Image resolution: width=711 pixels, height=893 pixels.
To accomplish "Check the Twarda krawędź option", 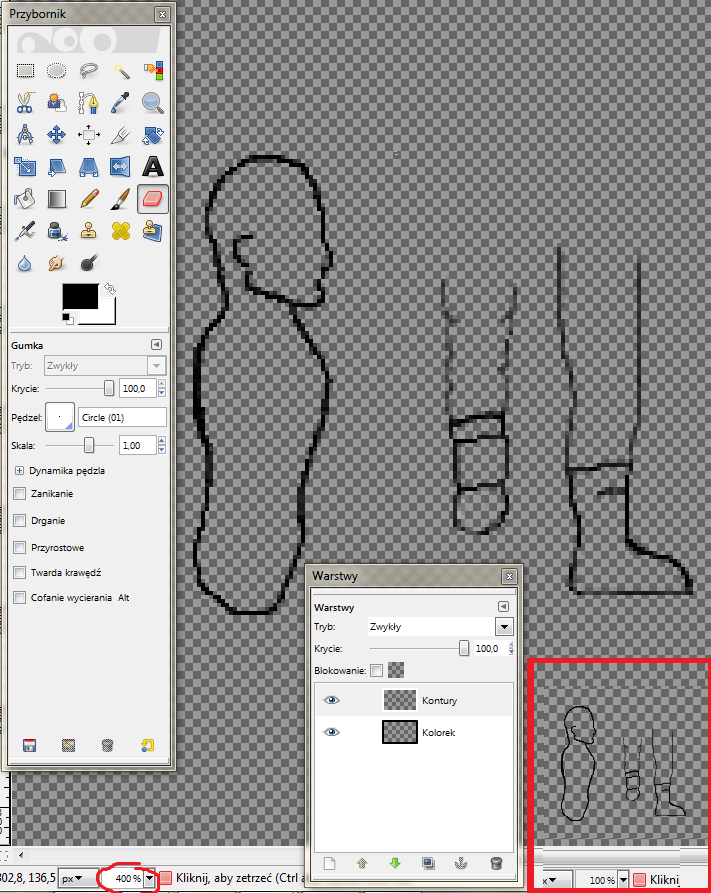I will pyautogui.click(x=20, y=572).
